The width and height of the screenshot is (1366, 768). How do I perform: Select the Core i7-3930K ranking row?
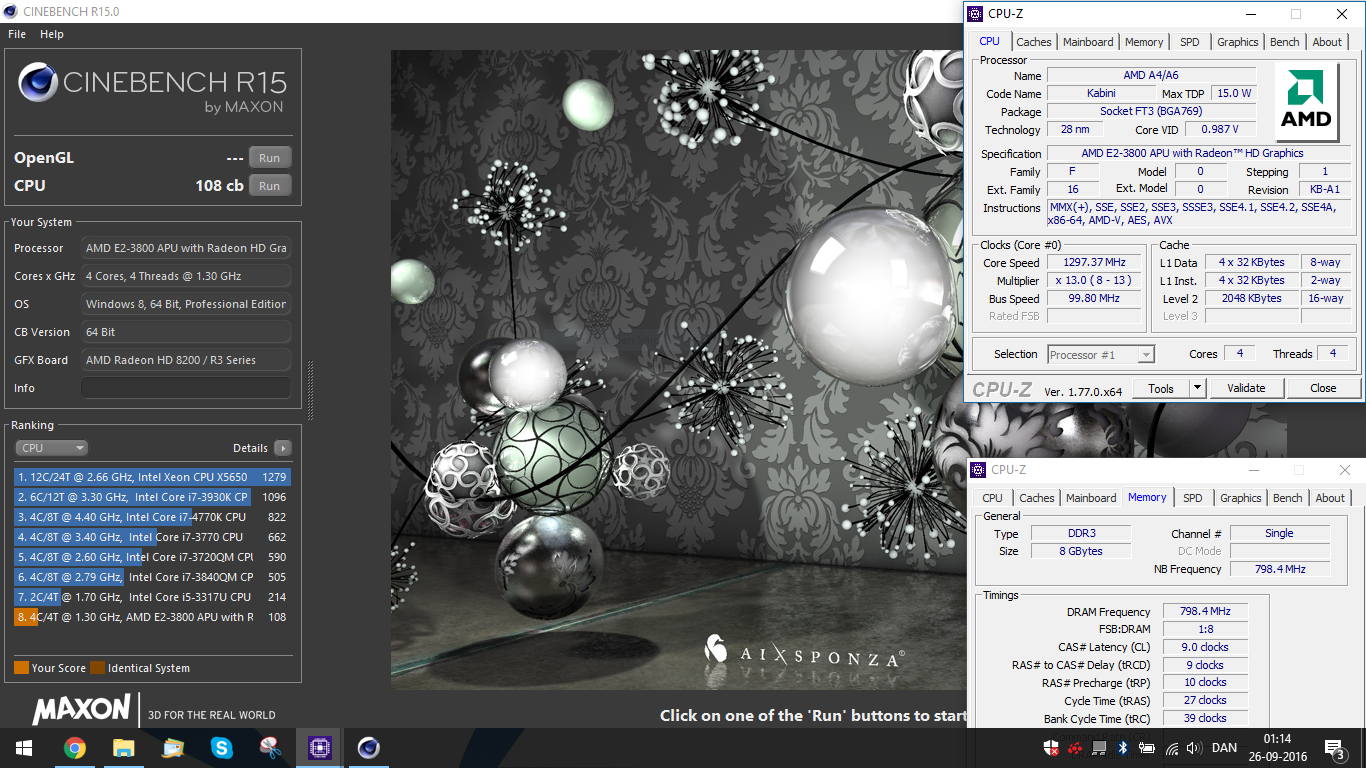pyautogui.click(x=153, y=497)
